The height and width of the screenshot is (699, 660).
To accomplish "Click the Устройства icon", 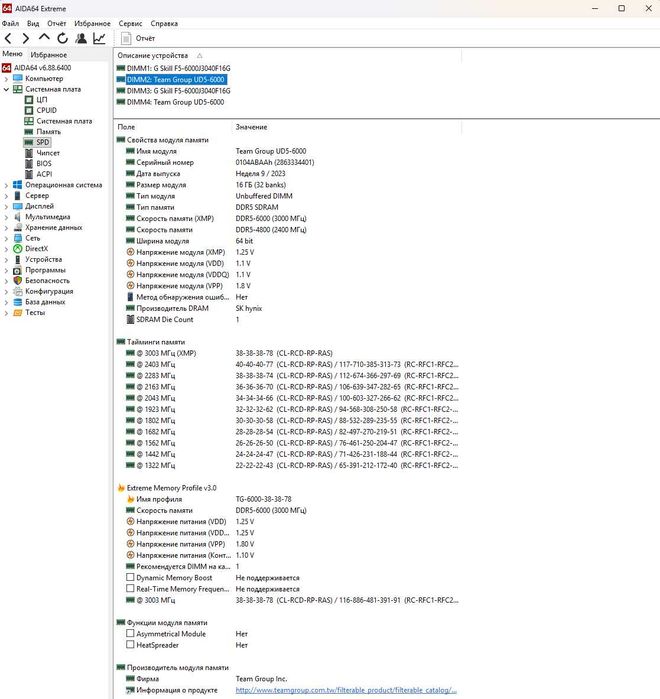I will pyautogui.click(x=18, y=259).
